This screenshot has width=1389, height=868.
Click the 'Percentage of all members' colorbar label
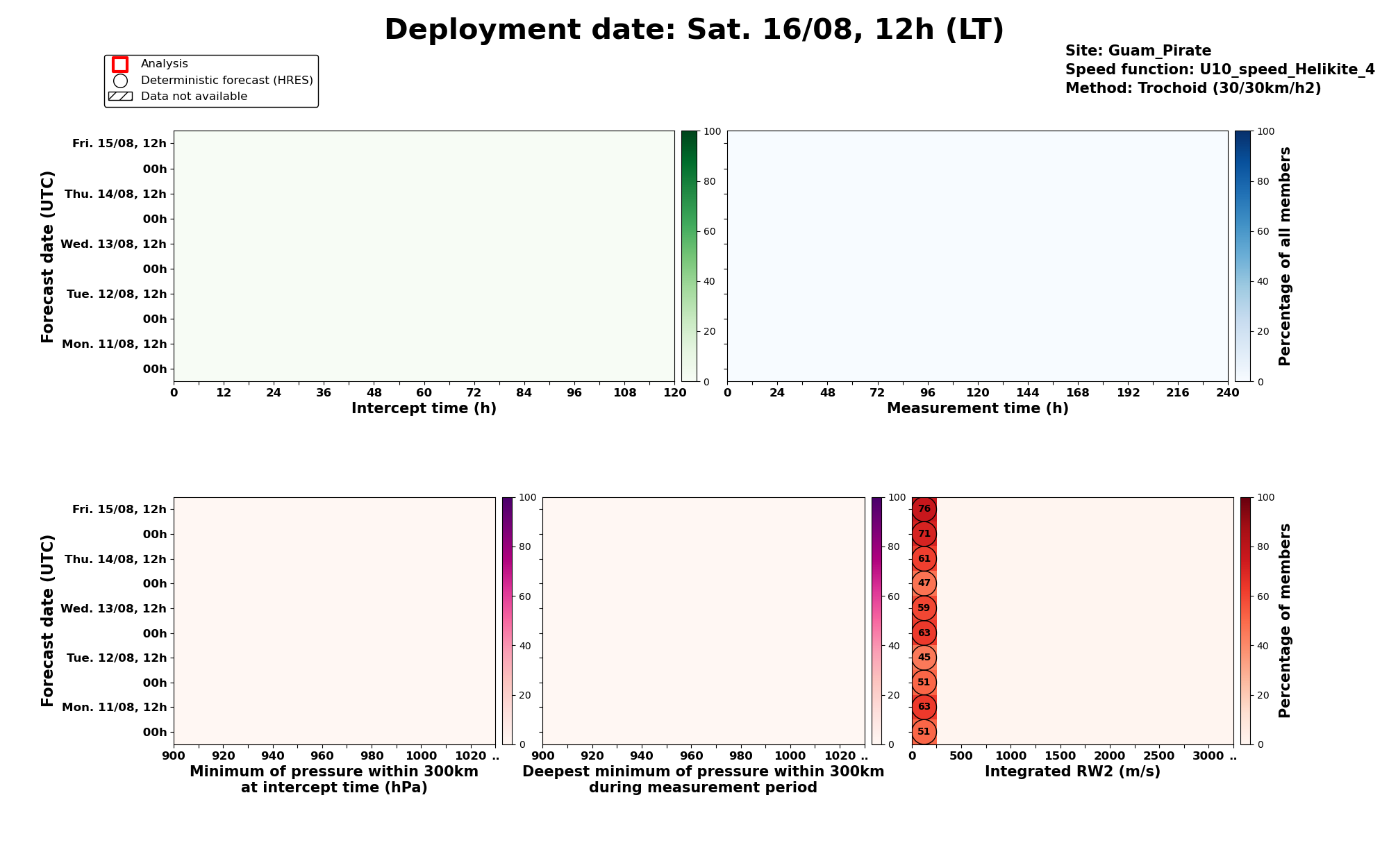coord(1285,256)
